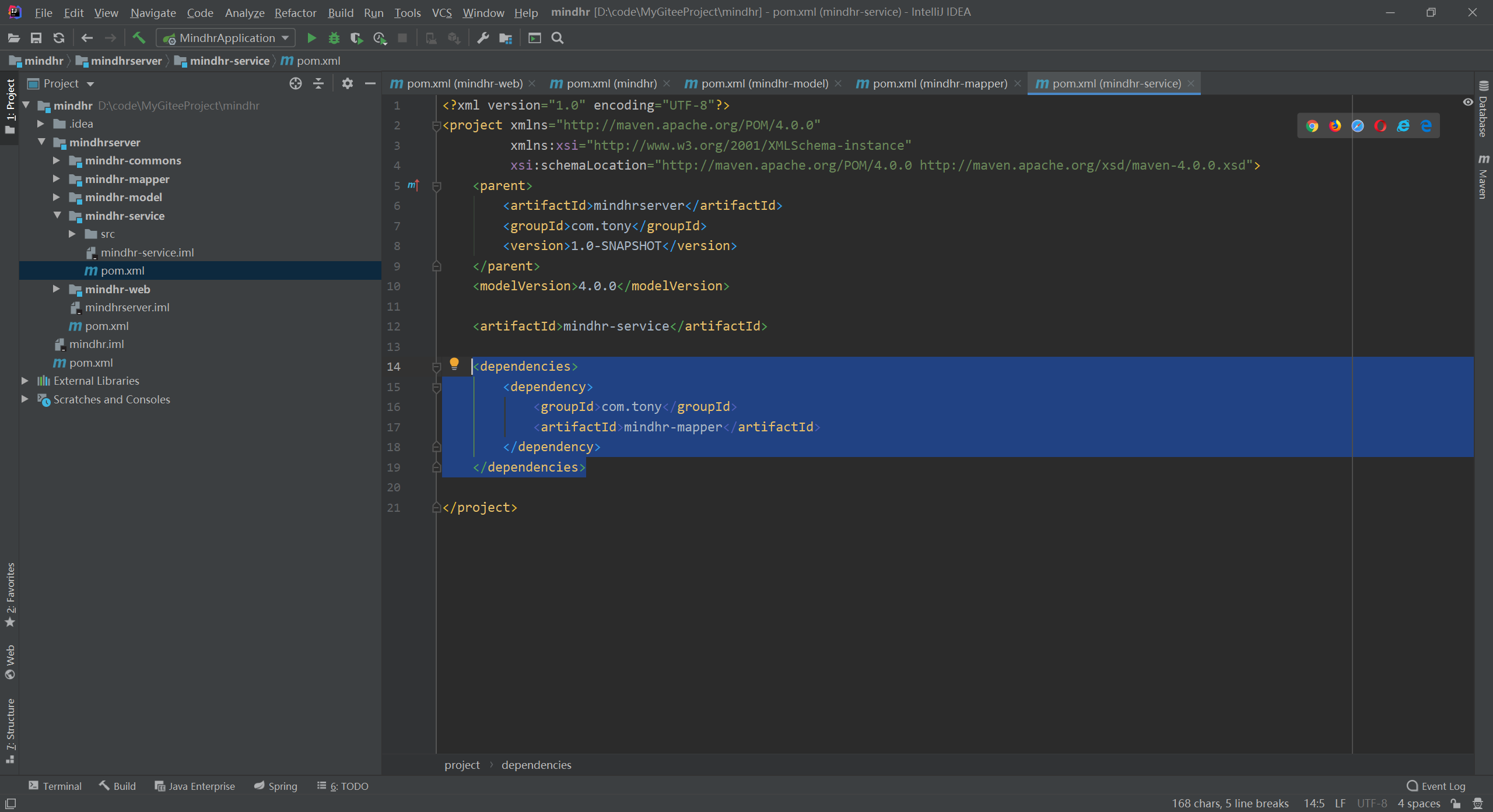Image resolution: width=1493 pixels, height=812 pixels.
Task: Toggle tool window bars in bottom-left corner
Action: click(10, 803)
